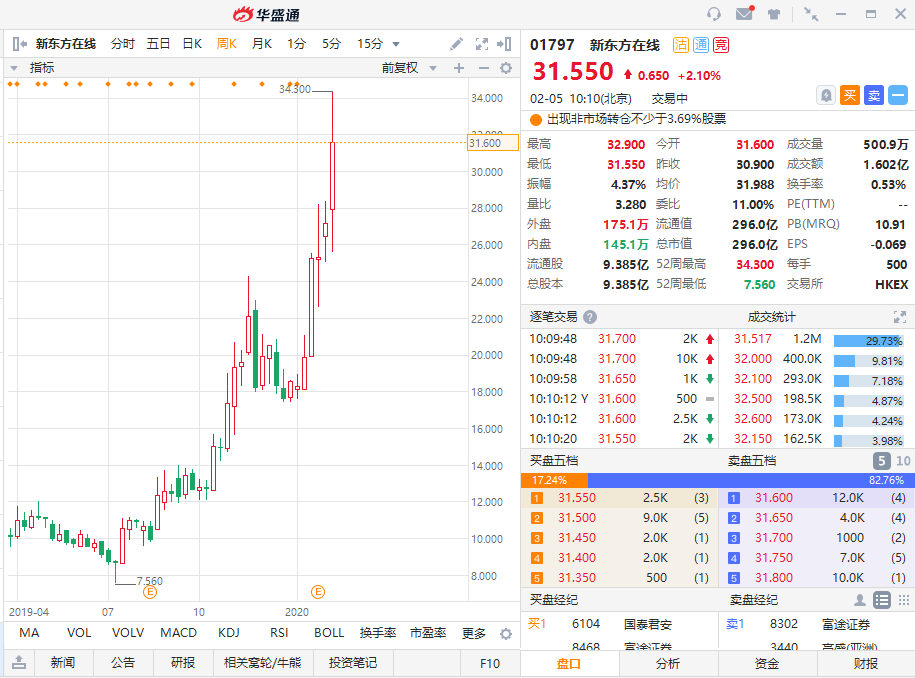Enable the RSI indicator
This screenshot has height=678, width=915.
click(x=279, y=633)
